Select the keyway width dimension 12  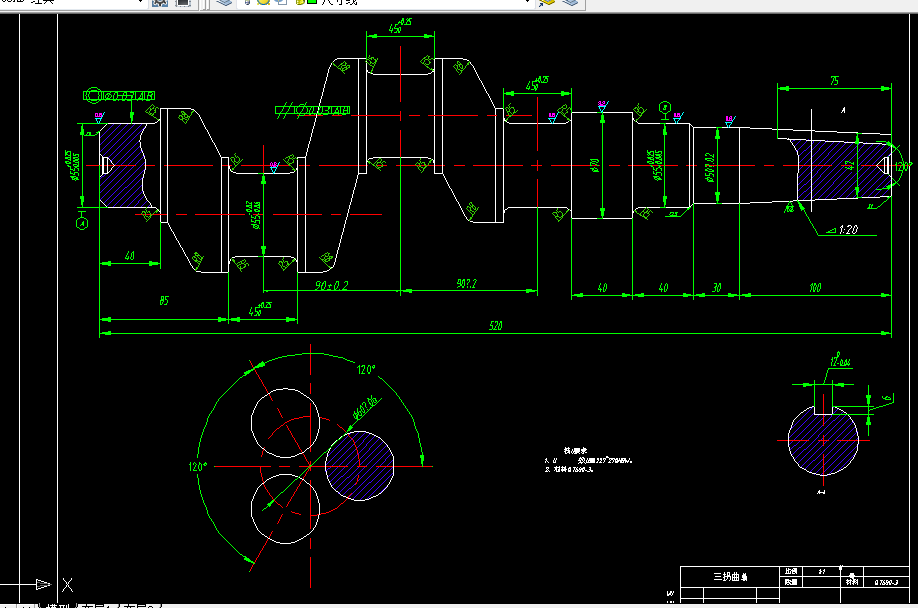(x=840, y=359)
